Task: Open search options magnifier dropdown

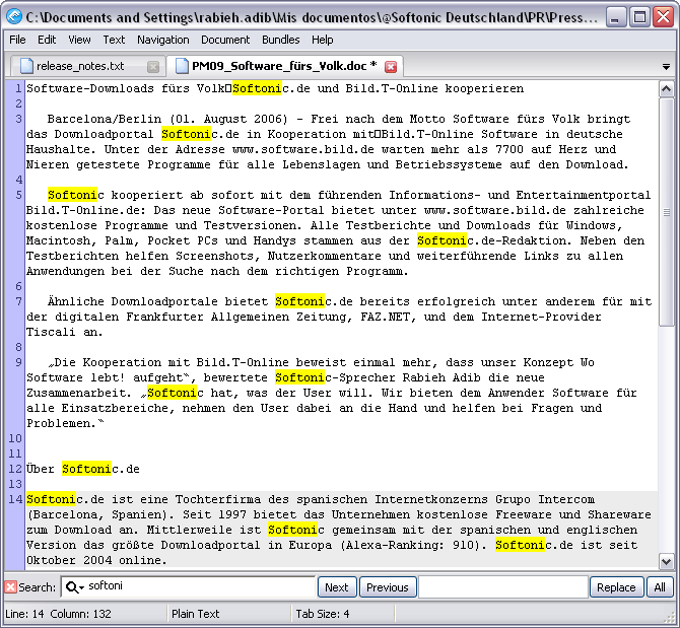Action: (x=74, y=587)
